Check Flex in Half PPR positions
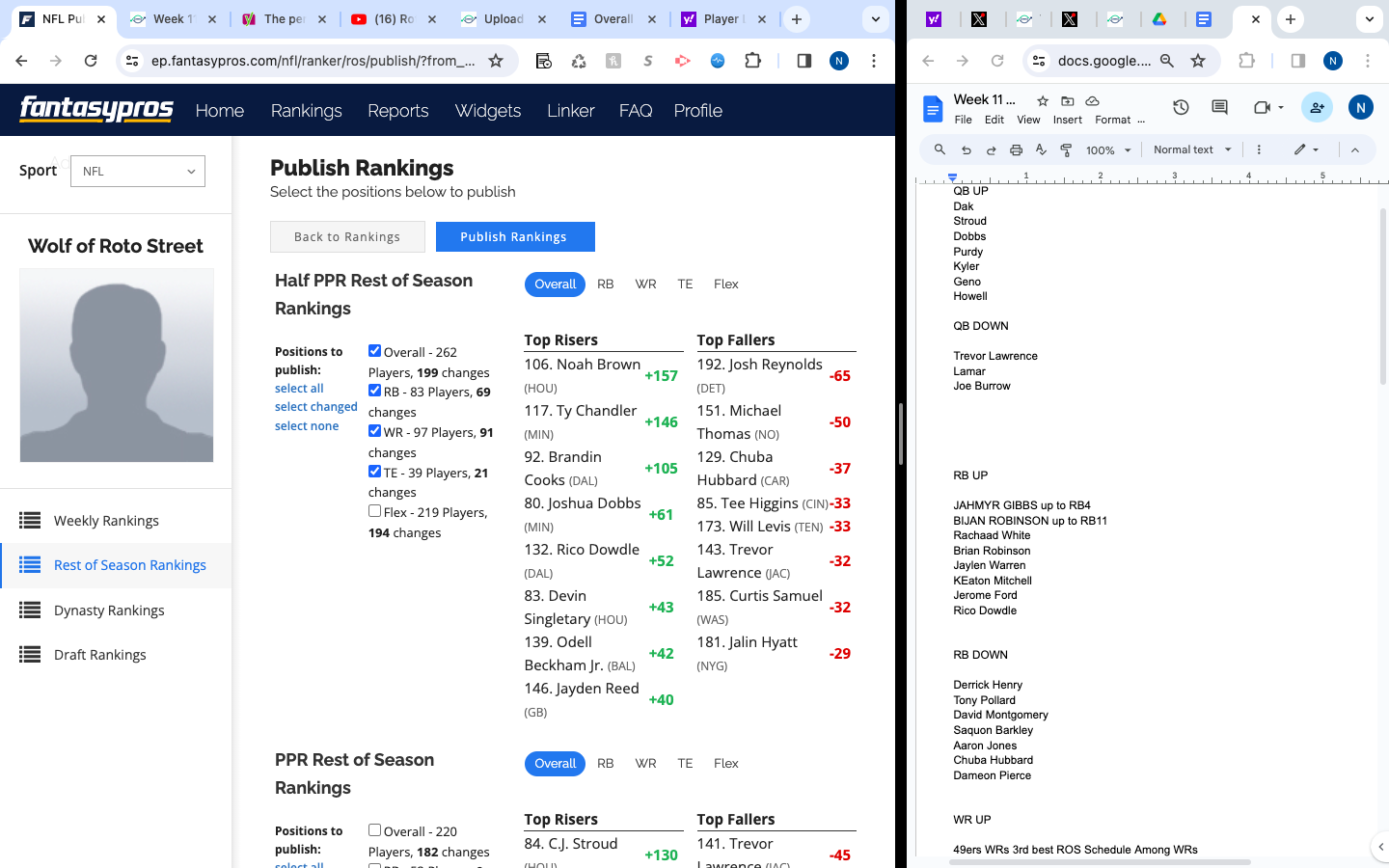Screen dimensions: 1389x868 [x=374, y=511]
